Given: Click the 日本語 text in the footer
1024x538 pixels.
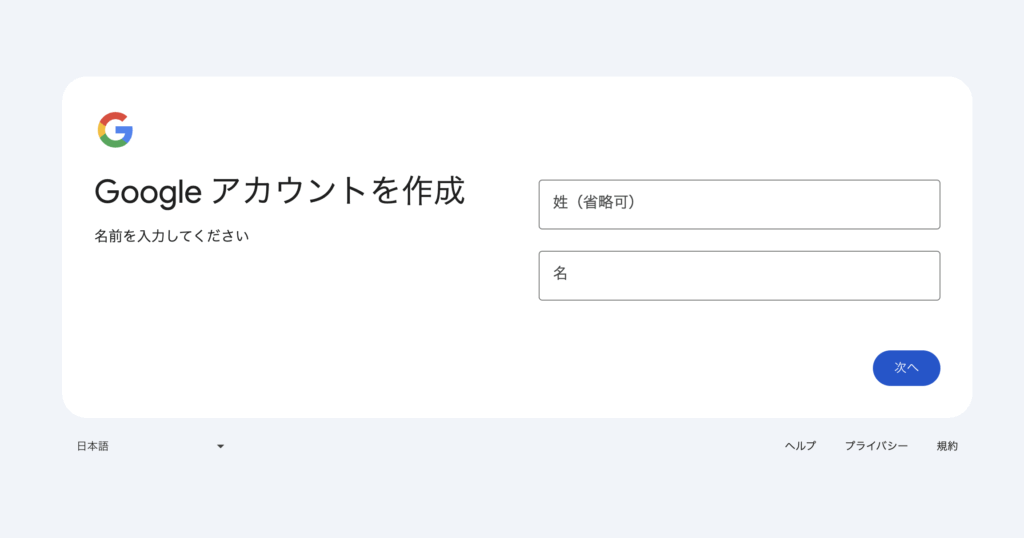Looking at the screenshot, I should 93,446.
